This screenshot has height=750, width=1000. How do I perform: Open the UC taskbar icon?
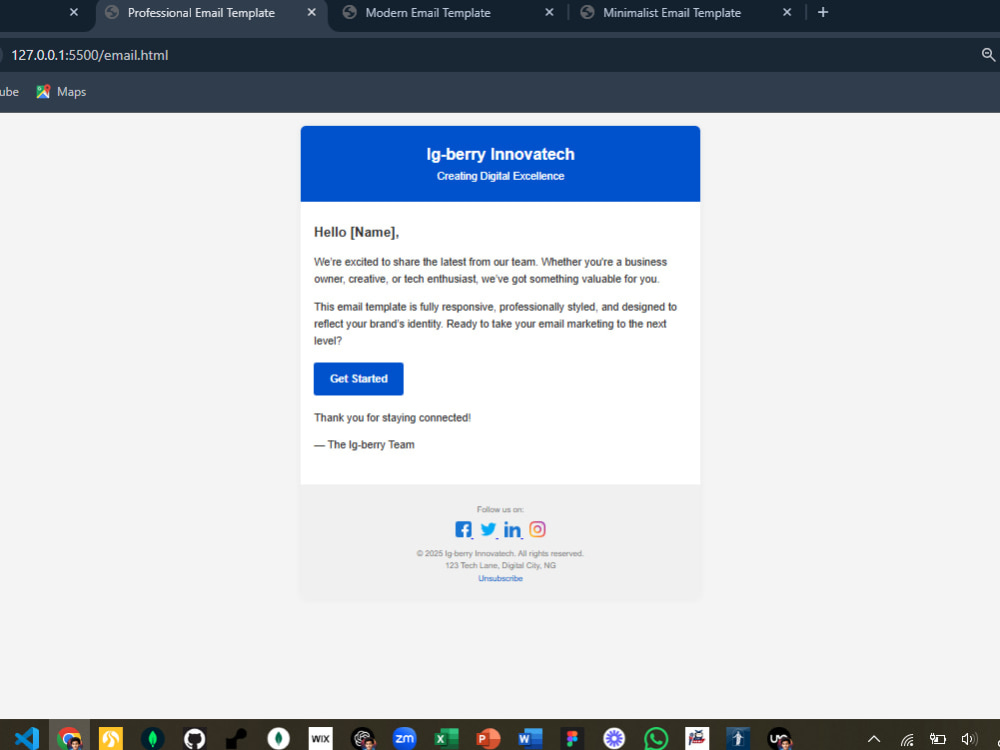click(779, 739)
